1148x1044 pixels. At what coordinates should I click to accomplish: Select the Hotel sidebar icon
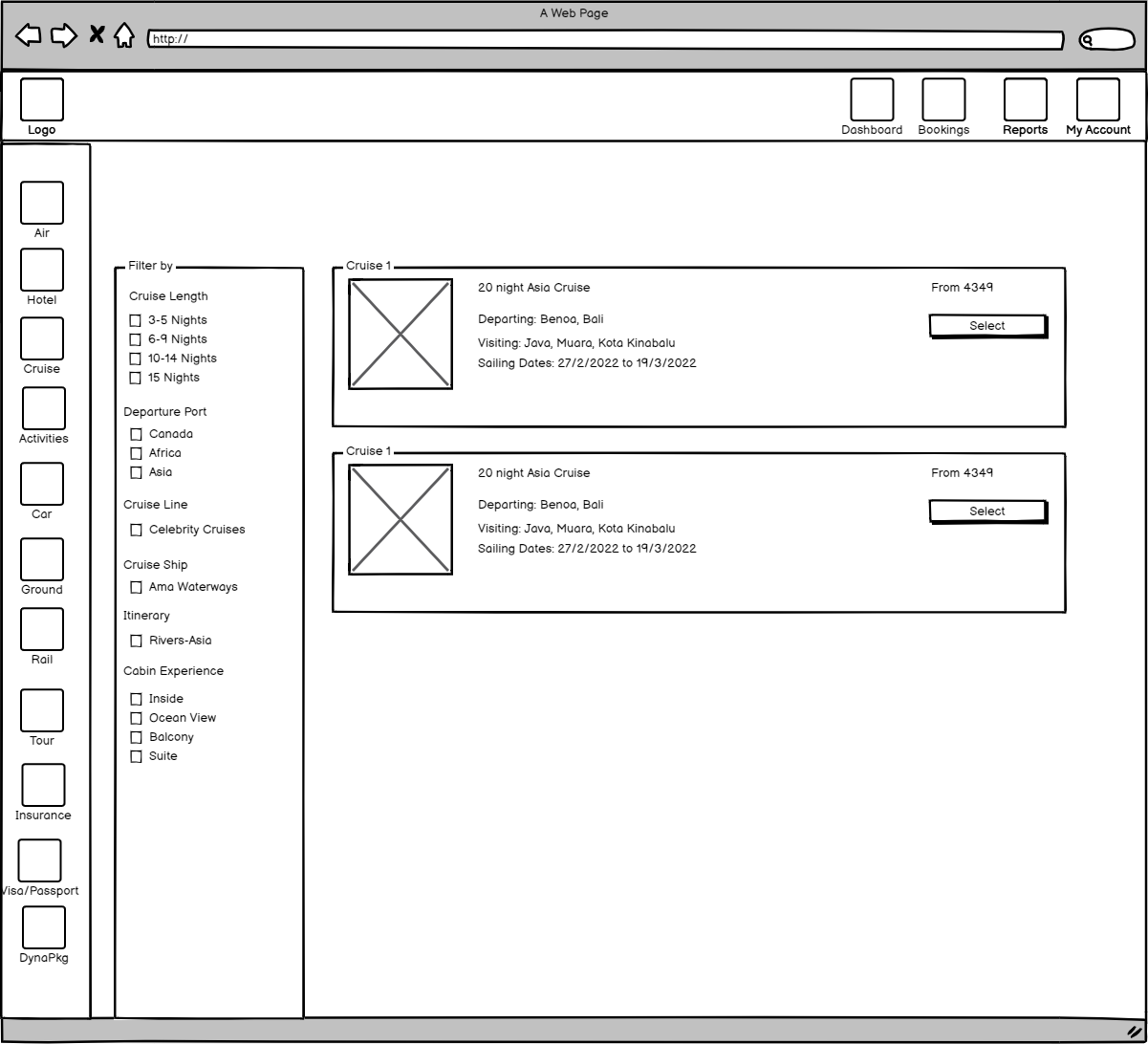point(42,271)
